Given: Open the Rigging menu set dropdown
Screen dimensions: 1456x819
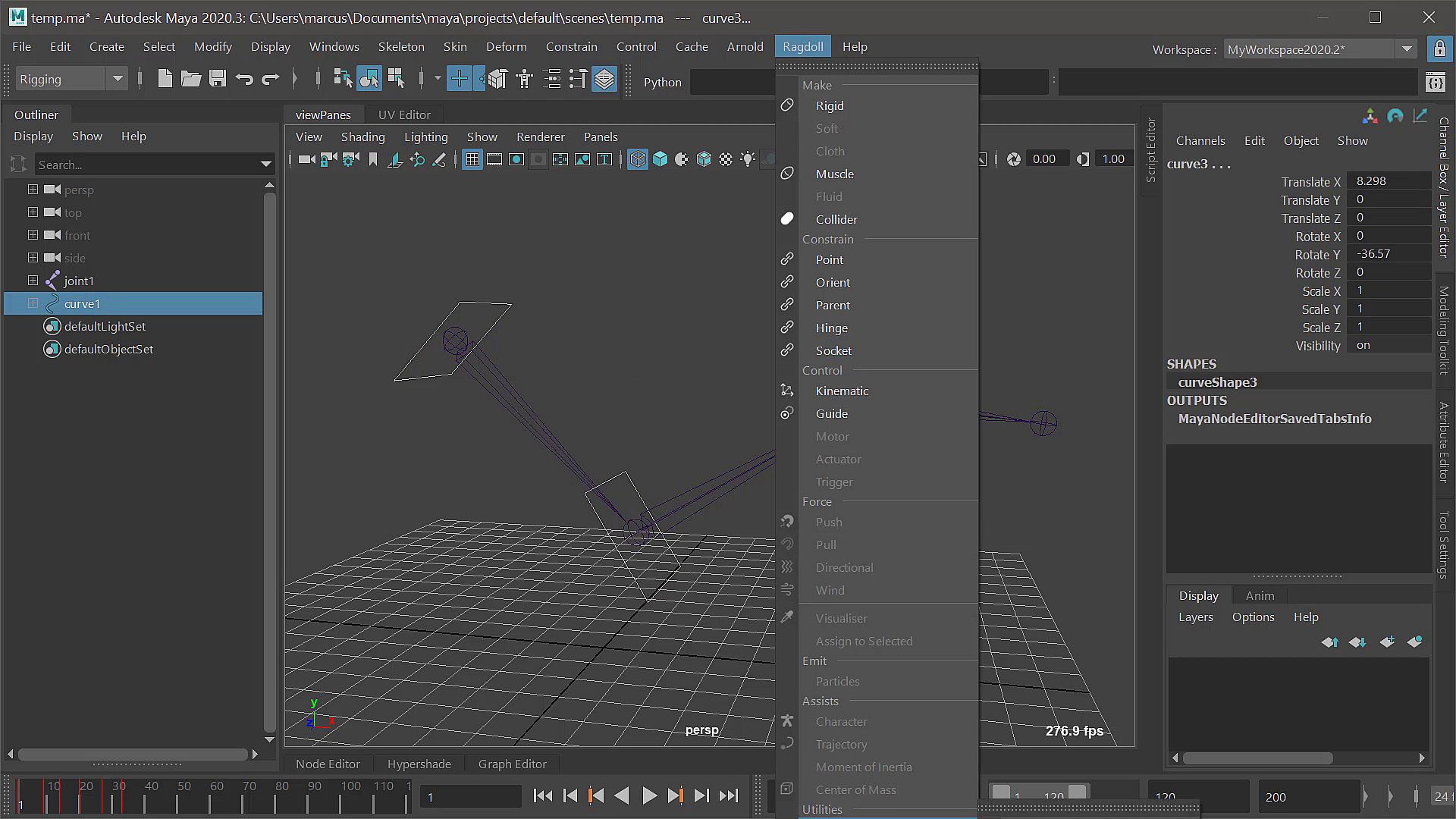Looking at the screenshot, I should point(117,79).
